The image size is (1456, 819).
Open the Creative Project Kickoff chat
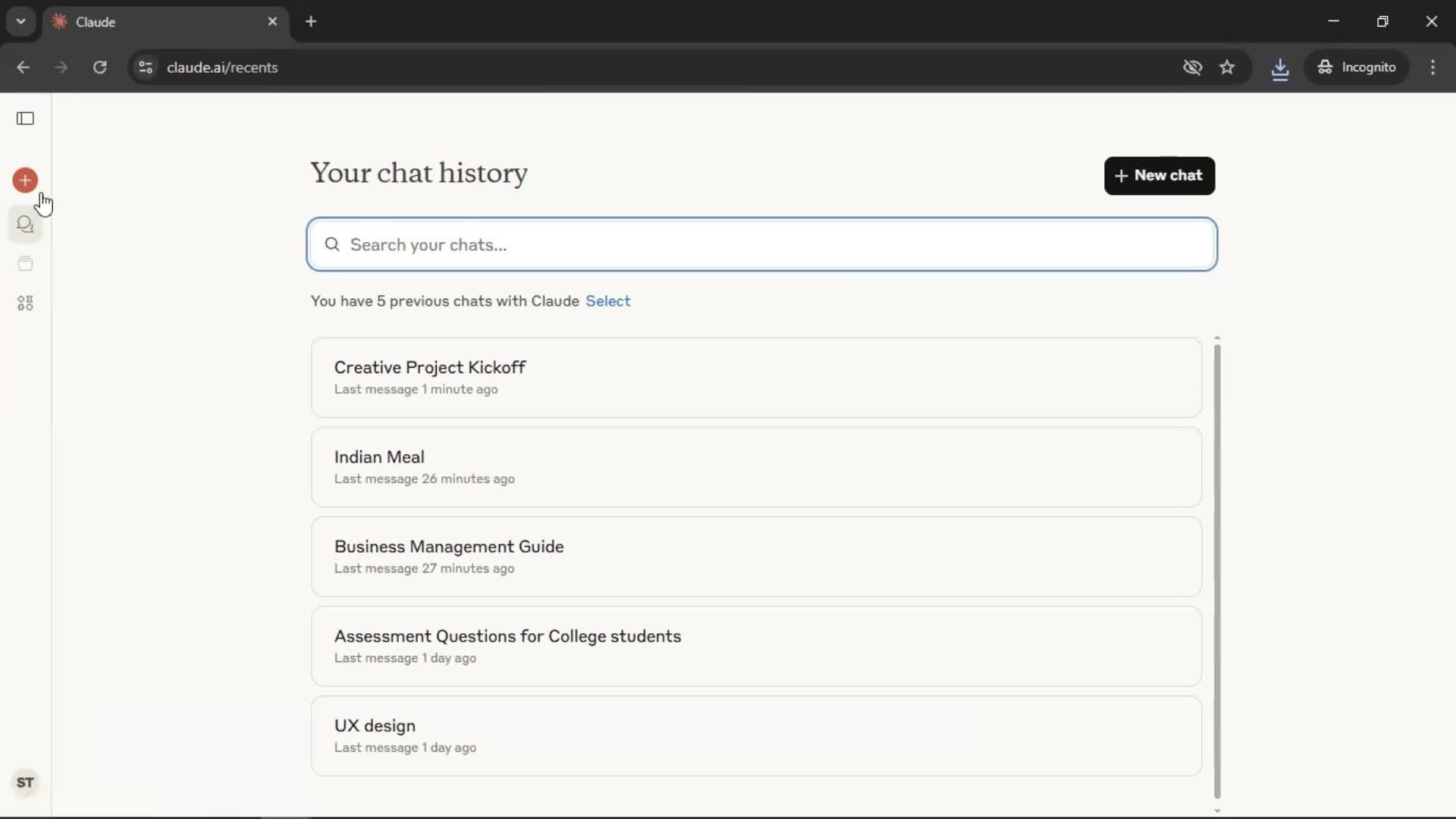756,378
